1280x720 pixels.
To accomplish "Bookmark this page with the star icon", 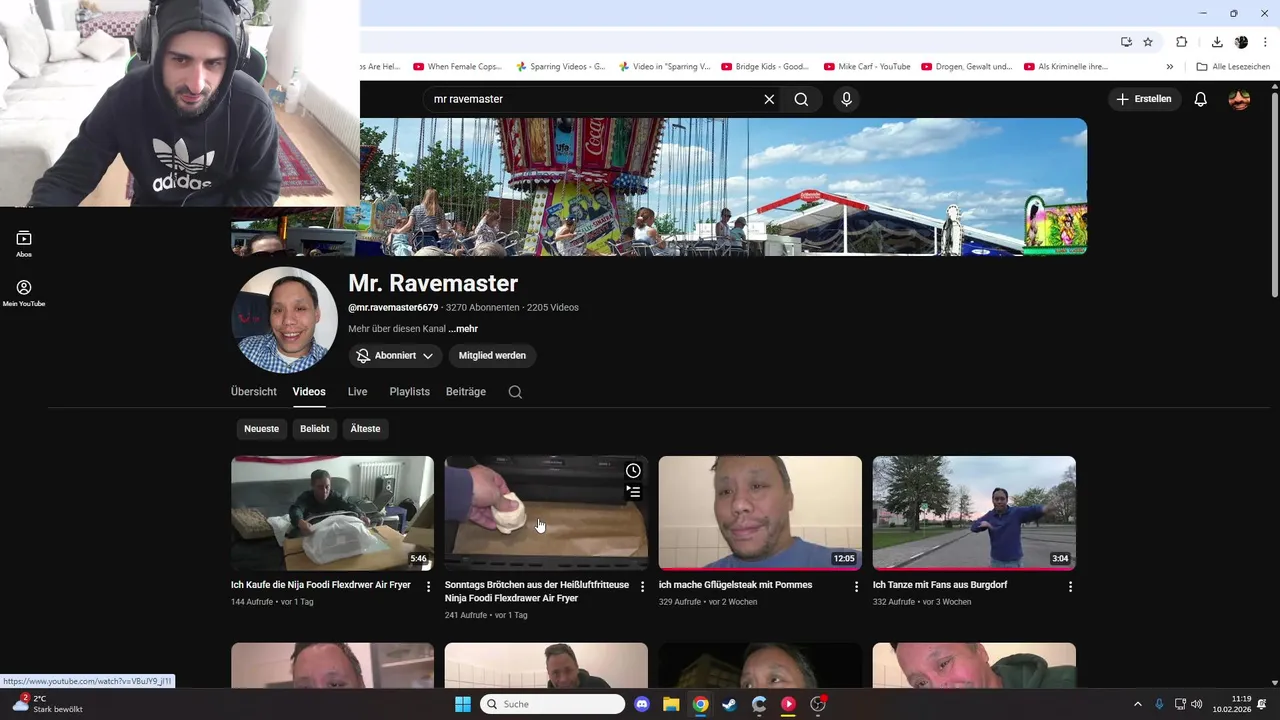I will pyautogui.click(x=1148, y=42).
